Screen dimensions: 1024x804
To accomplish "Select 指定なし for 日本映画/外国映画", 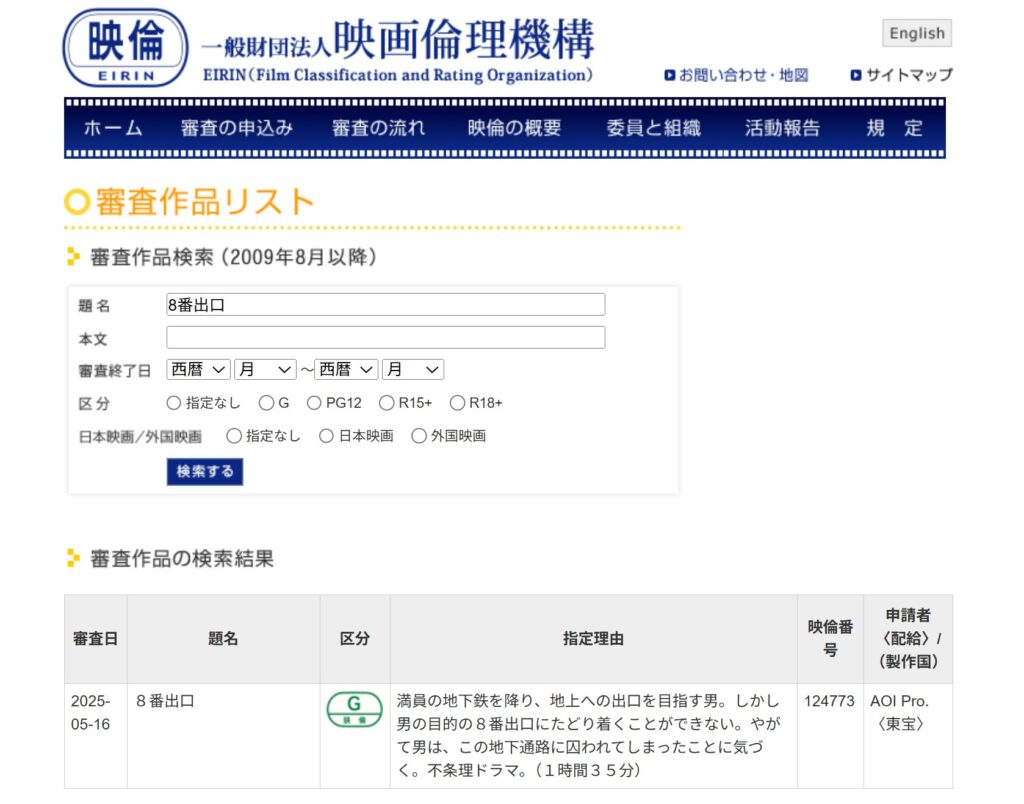I will [x=234, y=436].
